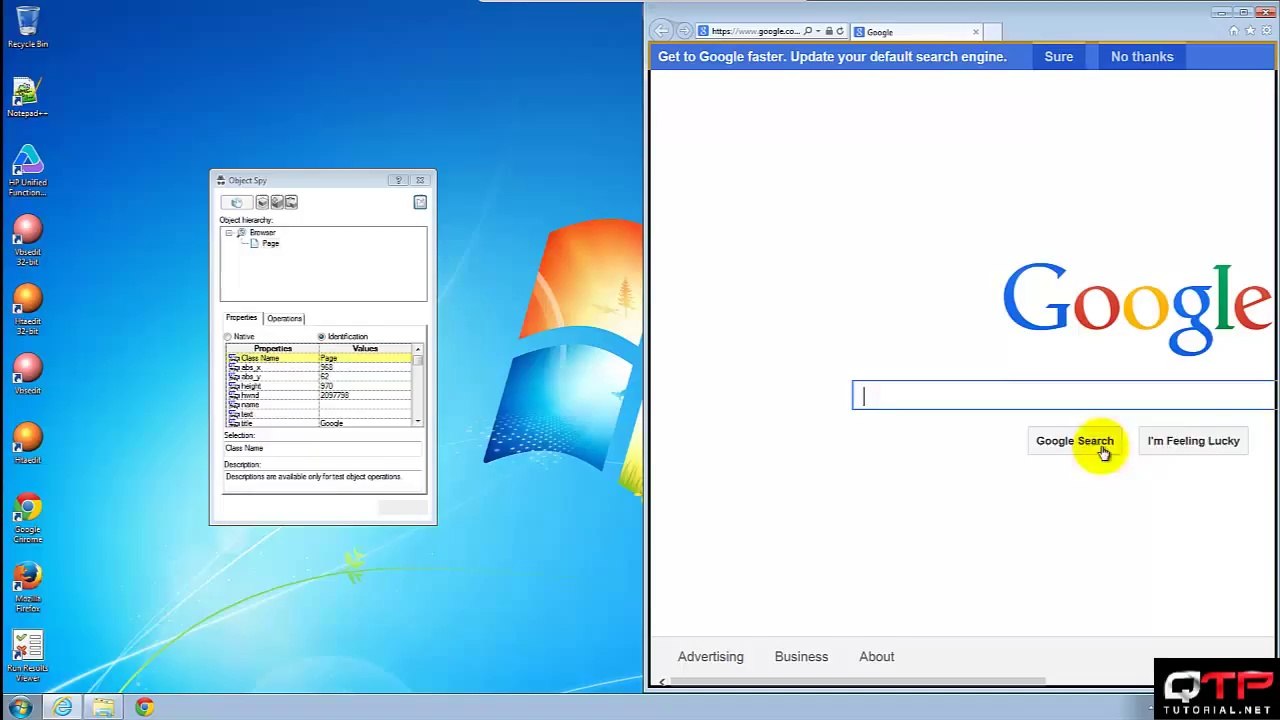
Task: Click the browser horizontal scrollbar thumb
Action: tap(858, 682)
